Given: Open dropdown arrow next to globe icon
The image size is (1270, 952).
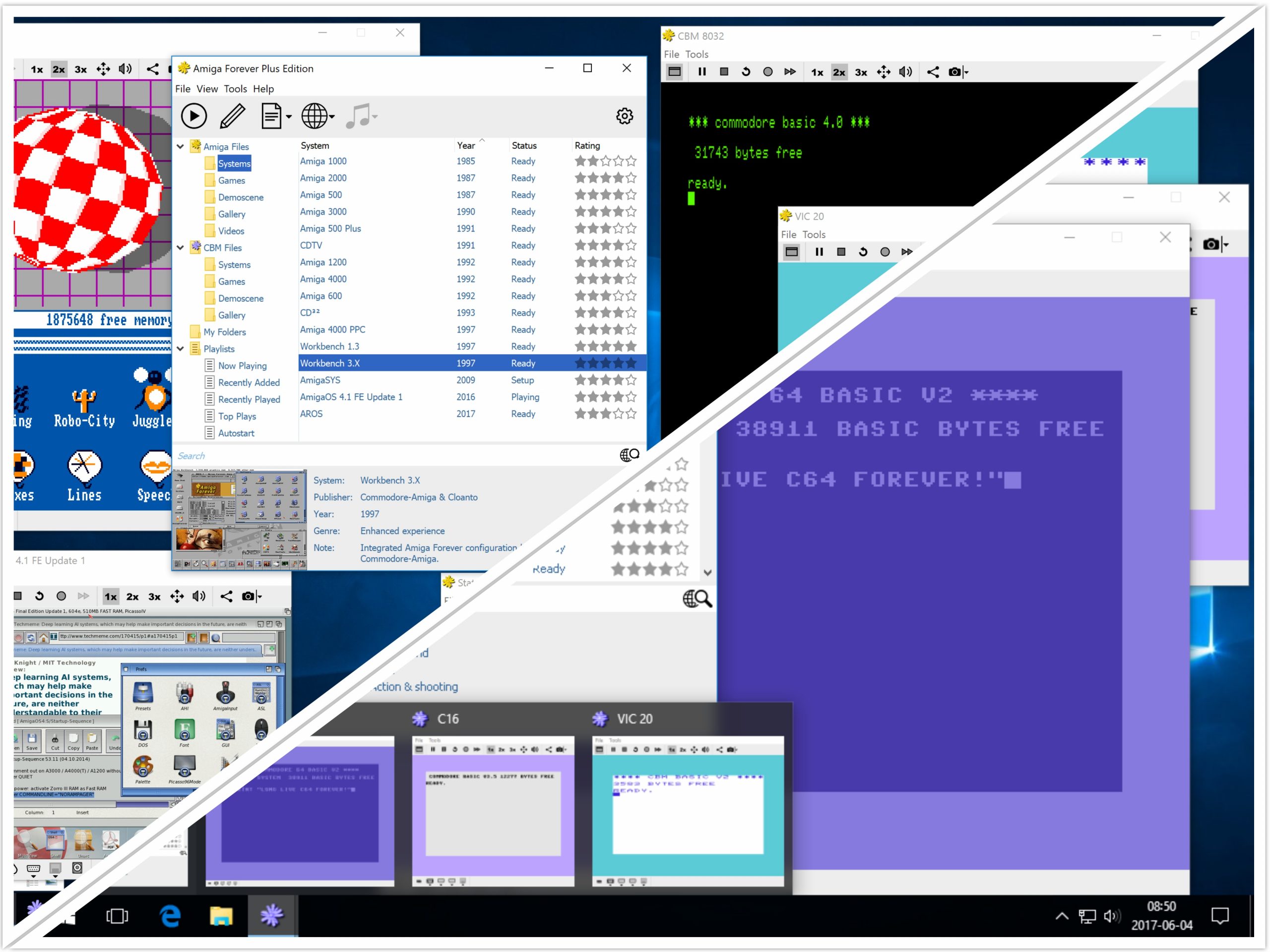Looking at the screenshot, I should click(x=332, y=117).
